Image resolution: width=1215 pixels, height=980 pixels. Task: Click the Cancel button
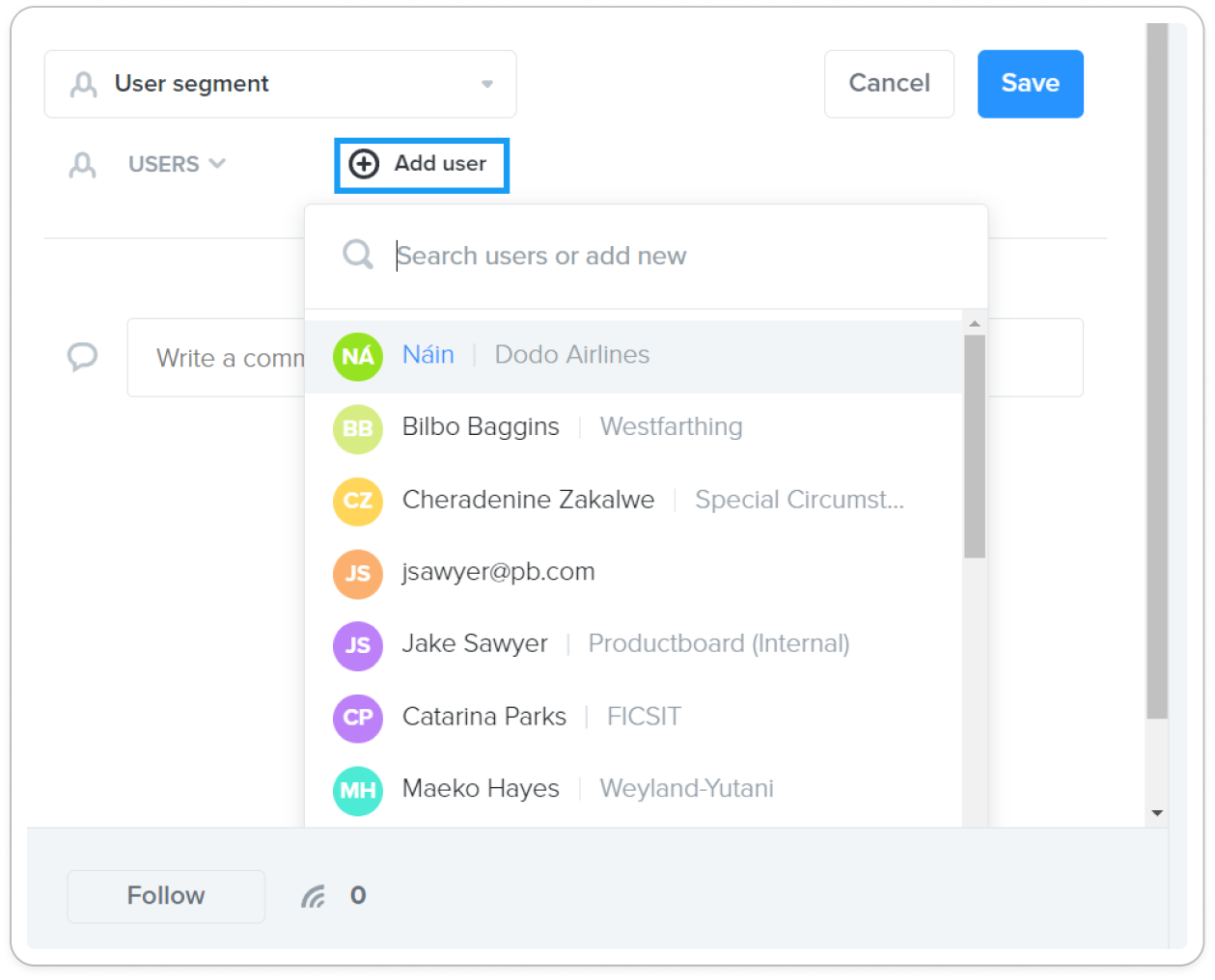click(889, 84)
